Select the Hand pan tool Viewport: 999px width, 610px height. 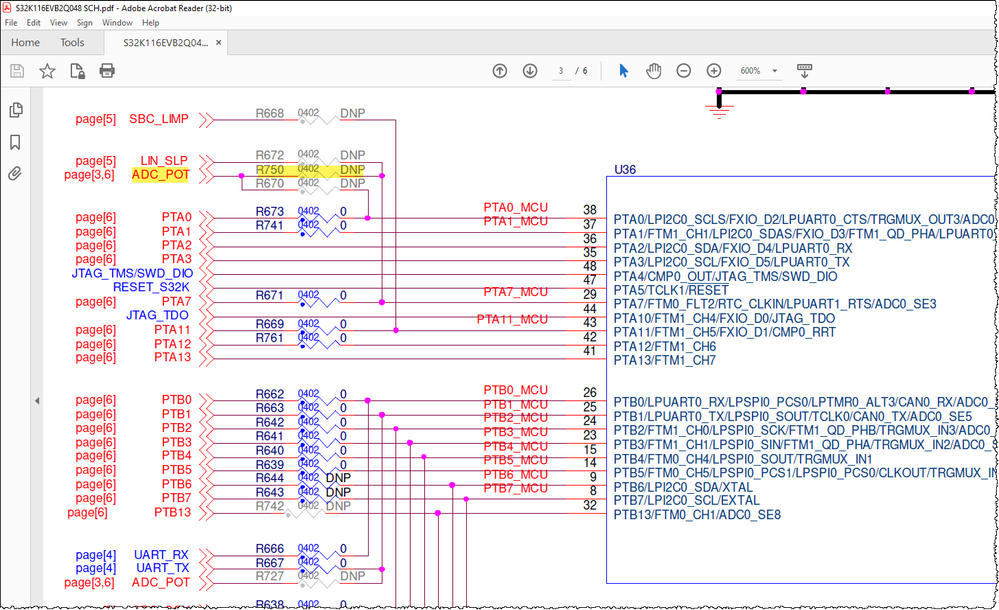[x=653, y=71]
